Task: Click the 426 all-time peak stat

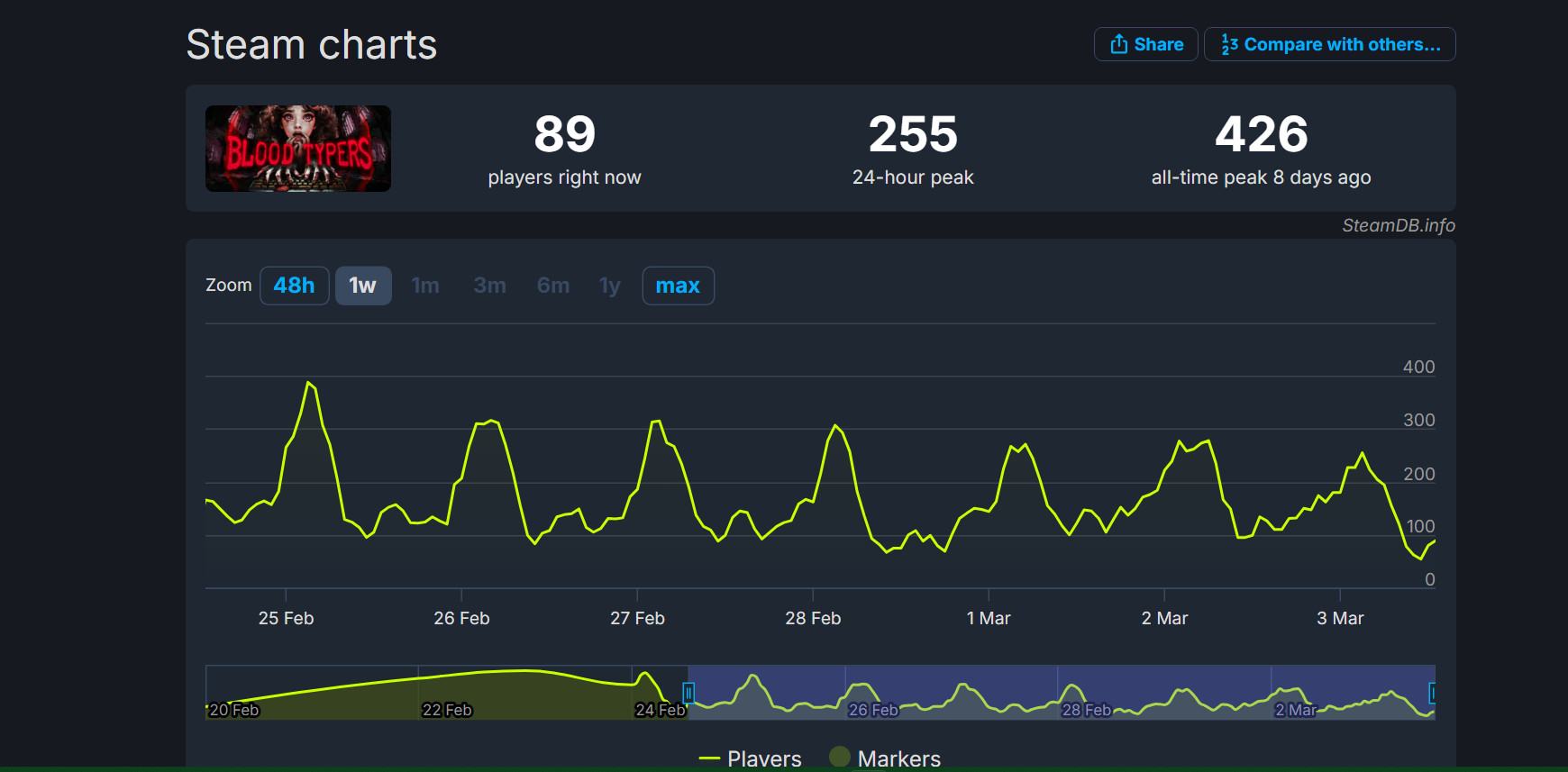Action: [x=1261, y=135]
